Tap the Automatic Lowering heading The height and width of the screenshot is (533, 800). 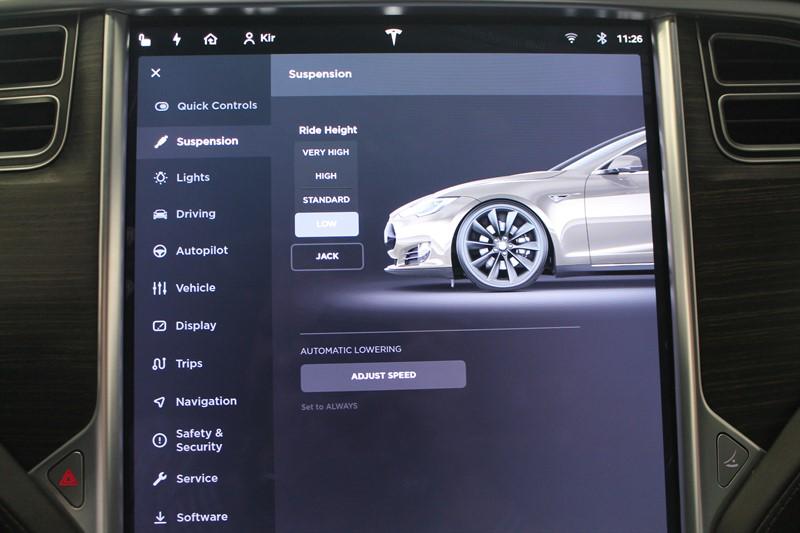351,350
